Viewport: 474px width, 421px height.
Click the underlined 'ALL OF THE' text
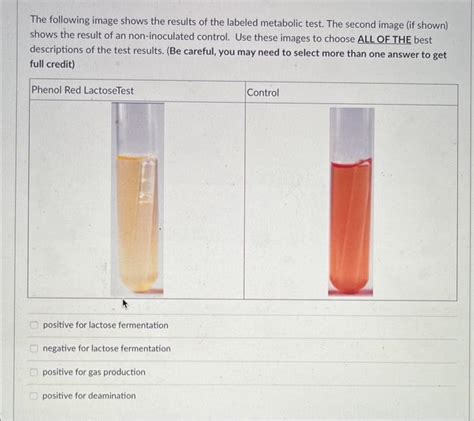click(384, 39)
